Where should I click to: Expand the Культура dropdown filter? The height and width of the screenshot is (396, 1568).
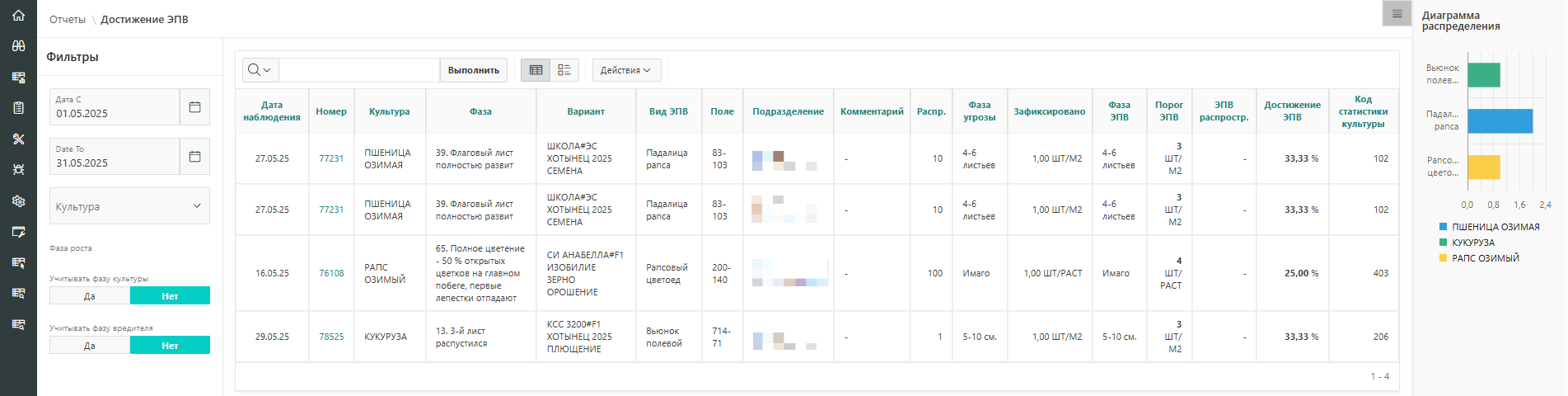129,206
